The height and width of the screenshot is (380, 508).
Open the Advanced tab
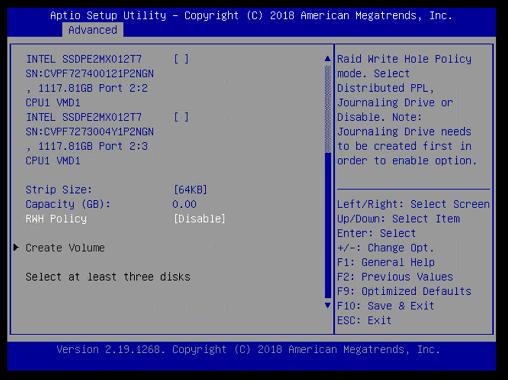pyautogui.click(x=93, y=30)
